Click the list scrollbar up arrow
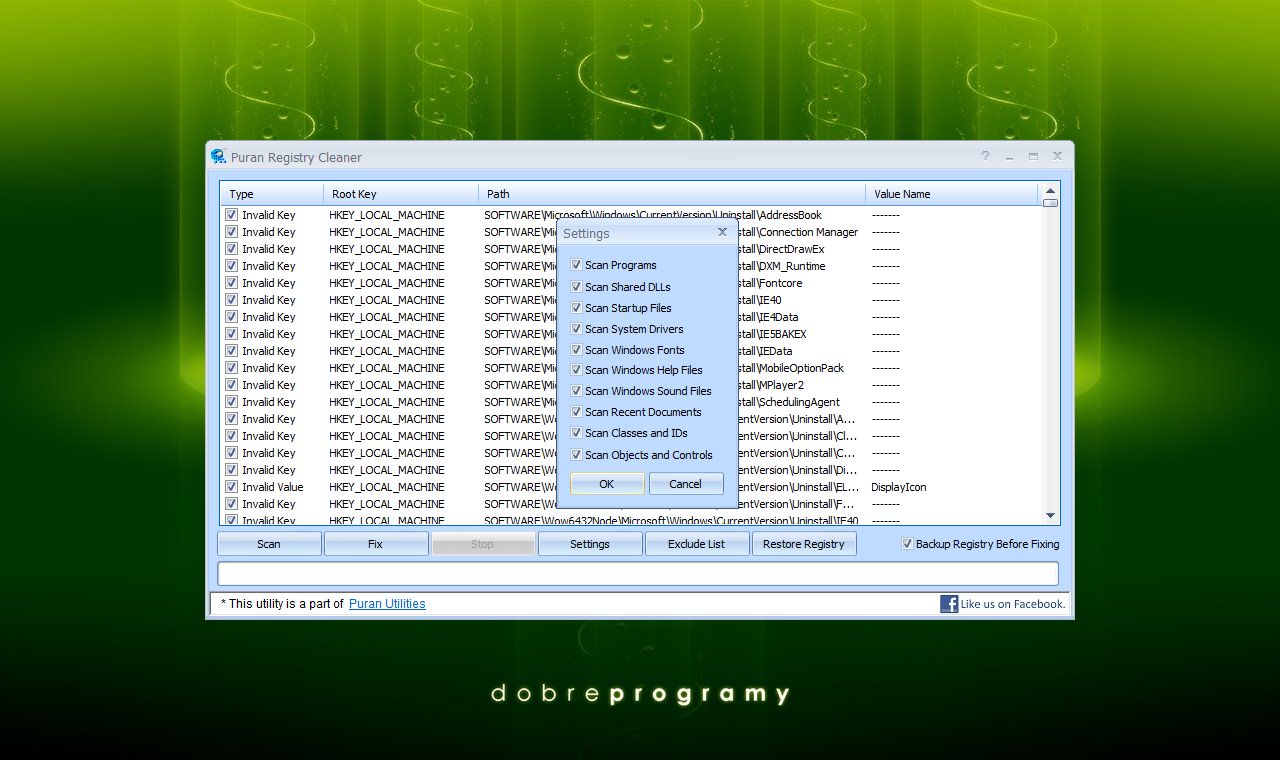The image size is (1280, 760). tap(1050, 191)
